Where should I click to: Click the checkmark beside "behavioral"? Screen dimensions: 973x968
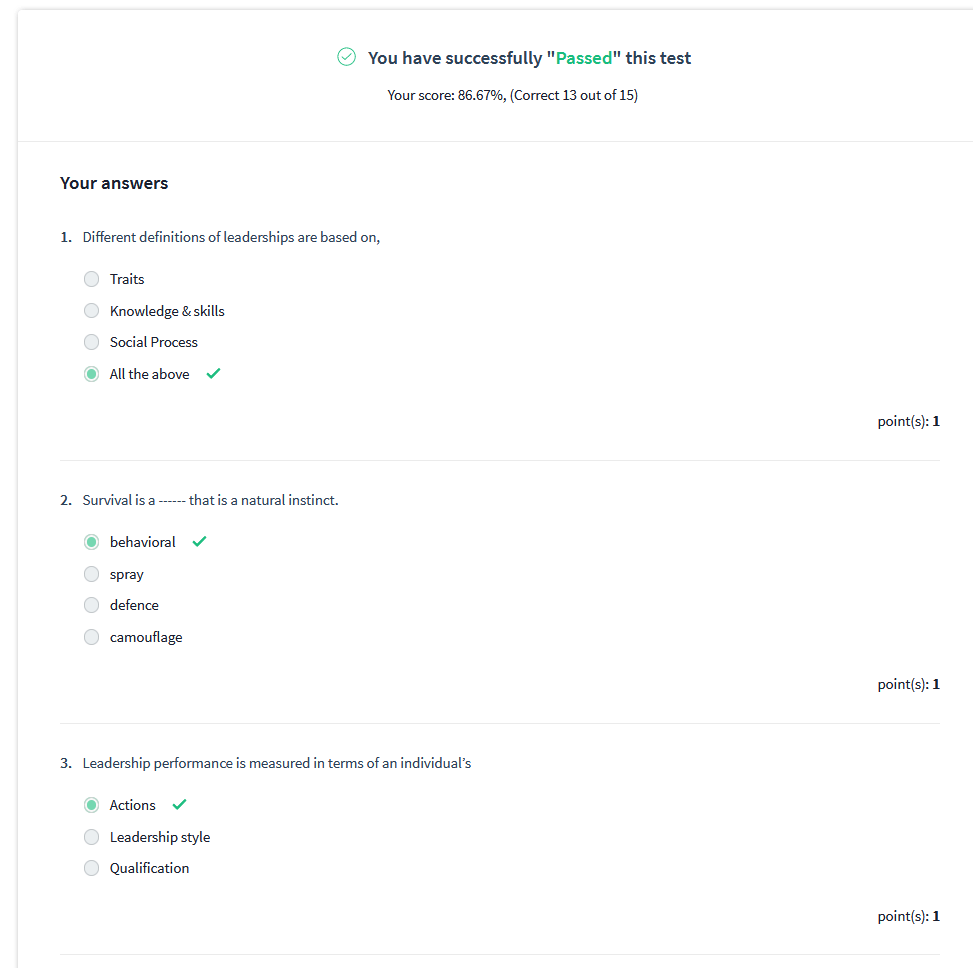point(199,541)
